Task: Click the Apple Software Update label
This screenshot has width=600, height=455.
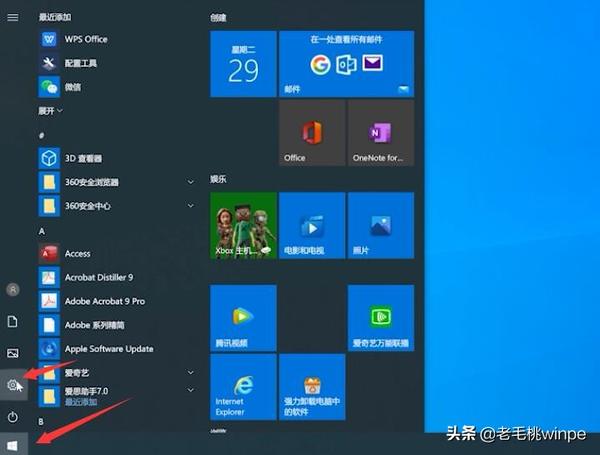Action: pyautogui.click(x=109, y=349)
